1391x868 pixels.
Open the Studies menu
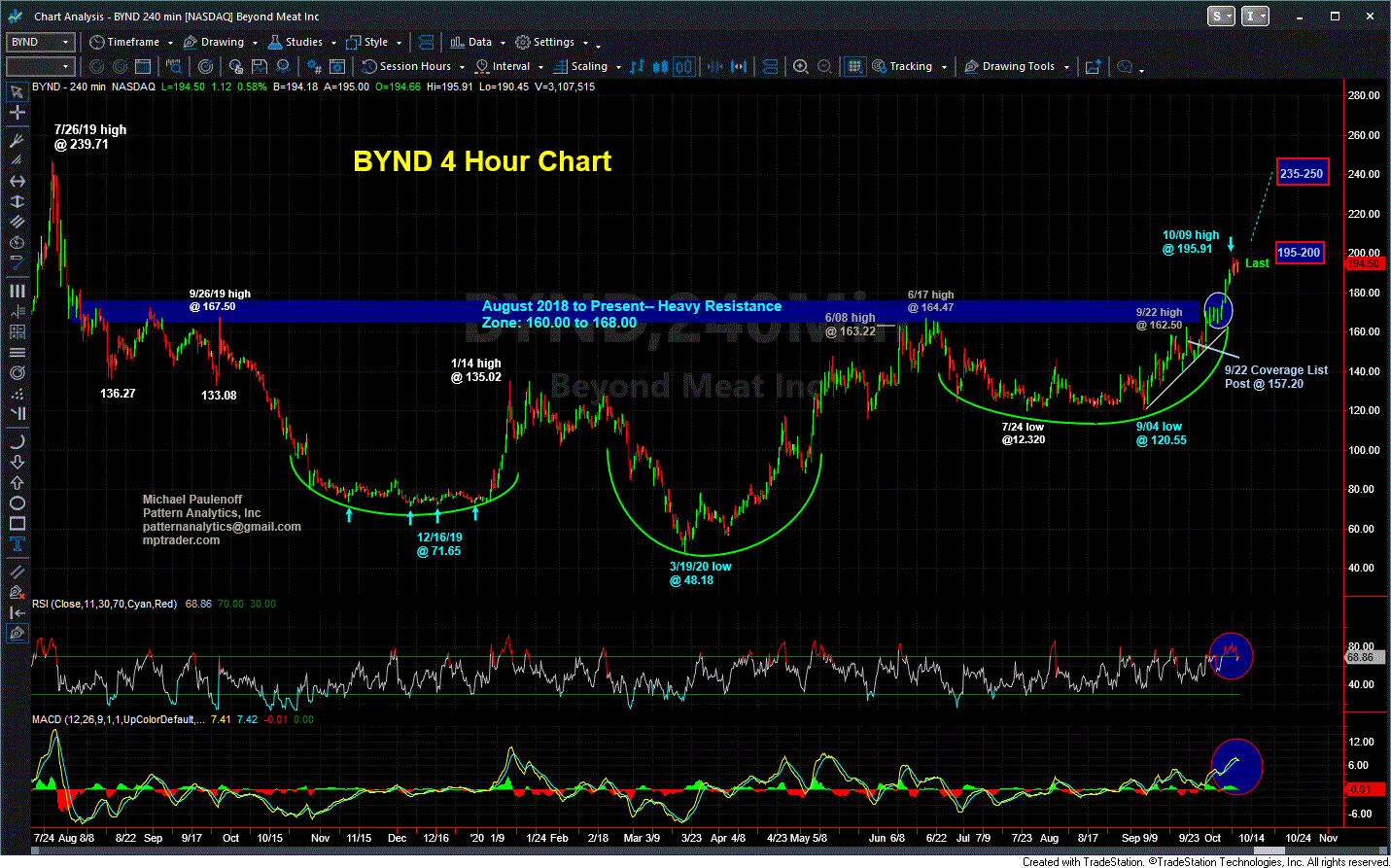302,42
